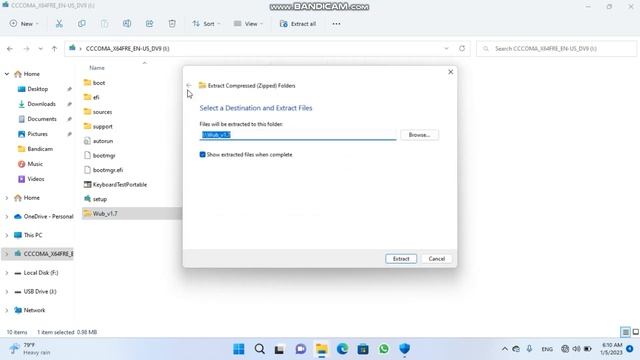Click the address bar path CCCOMA_X64FRE_EN-US_DV9
Viewport: 640px width, 360px height.
(x=127, y=49)
